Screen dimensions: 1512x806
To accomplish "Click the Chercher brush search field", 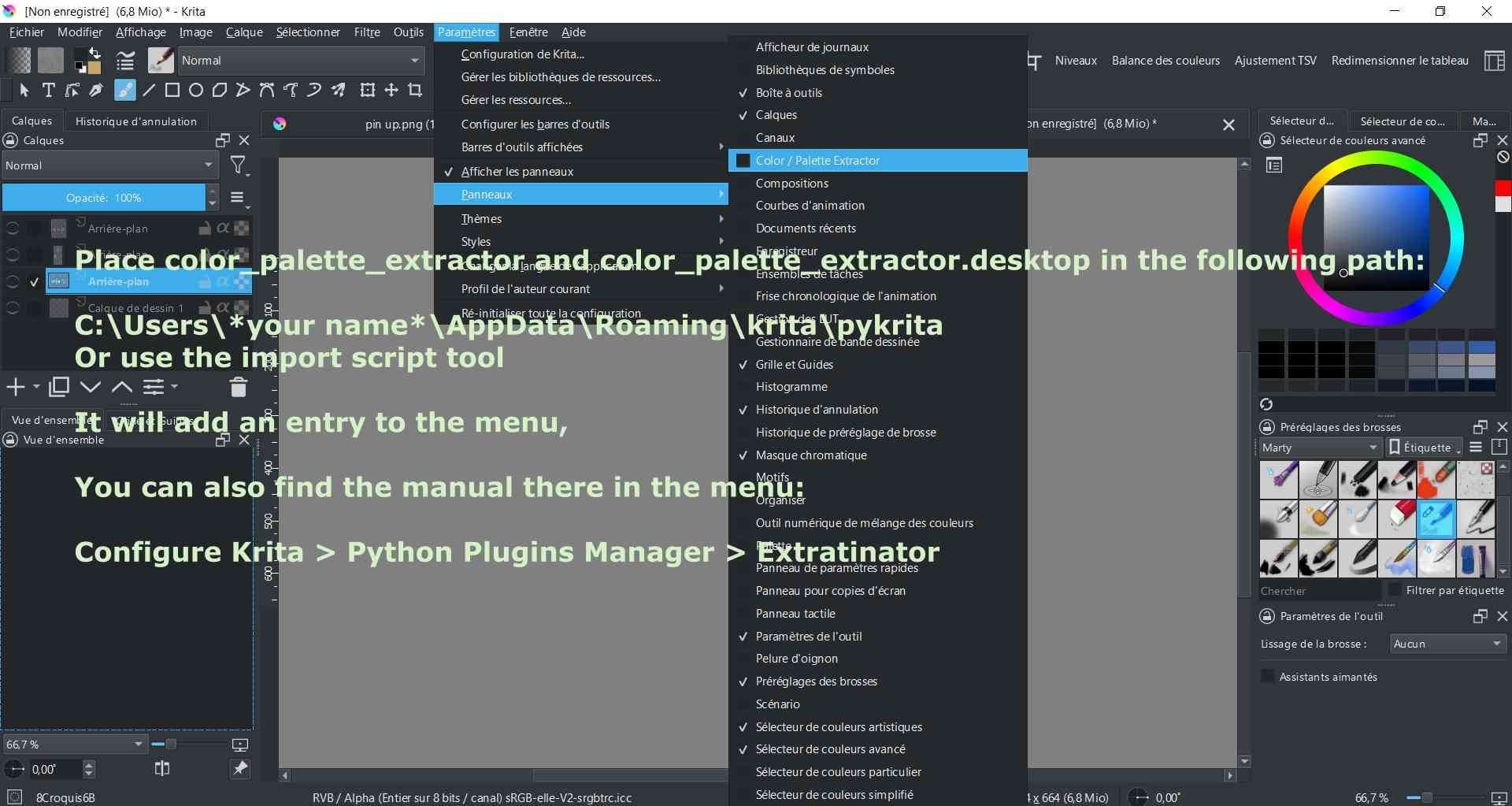I will [x=1320, y=590].
